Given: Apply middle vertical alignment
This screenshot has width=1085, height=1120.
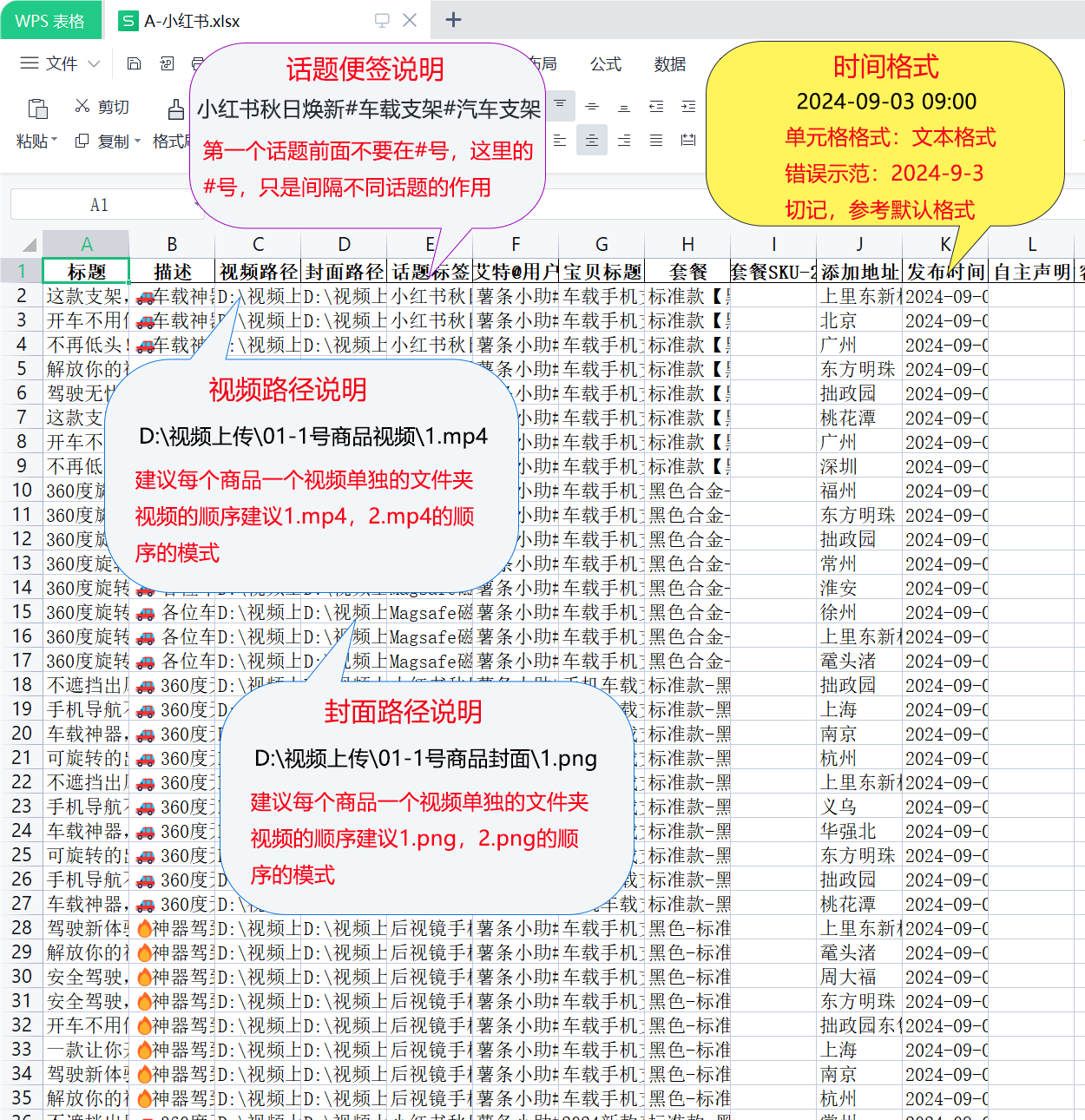Looking at the screenshot, I should click(592, 106).
